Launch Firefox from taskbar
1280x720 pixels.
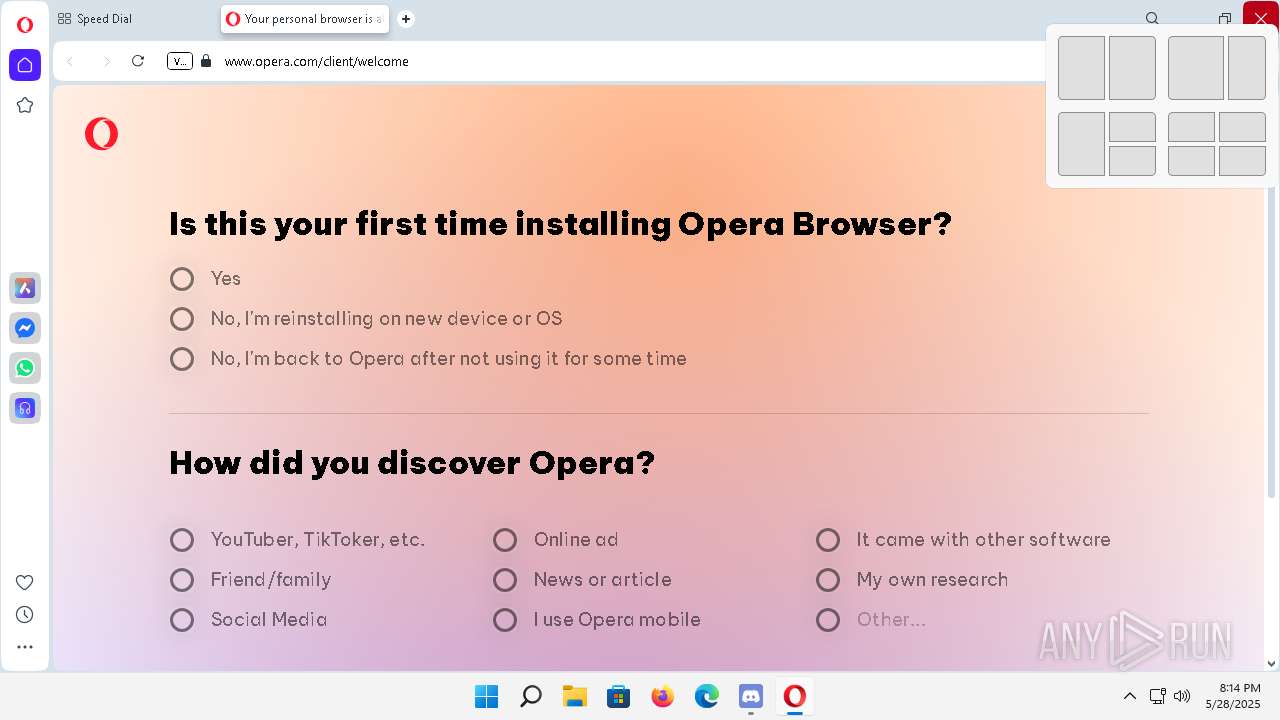663,696
